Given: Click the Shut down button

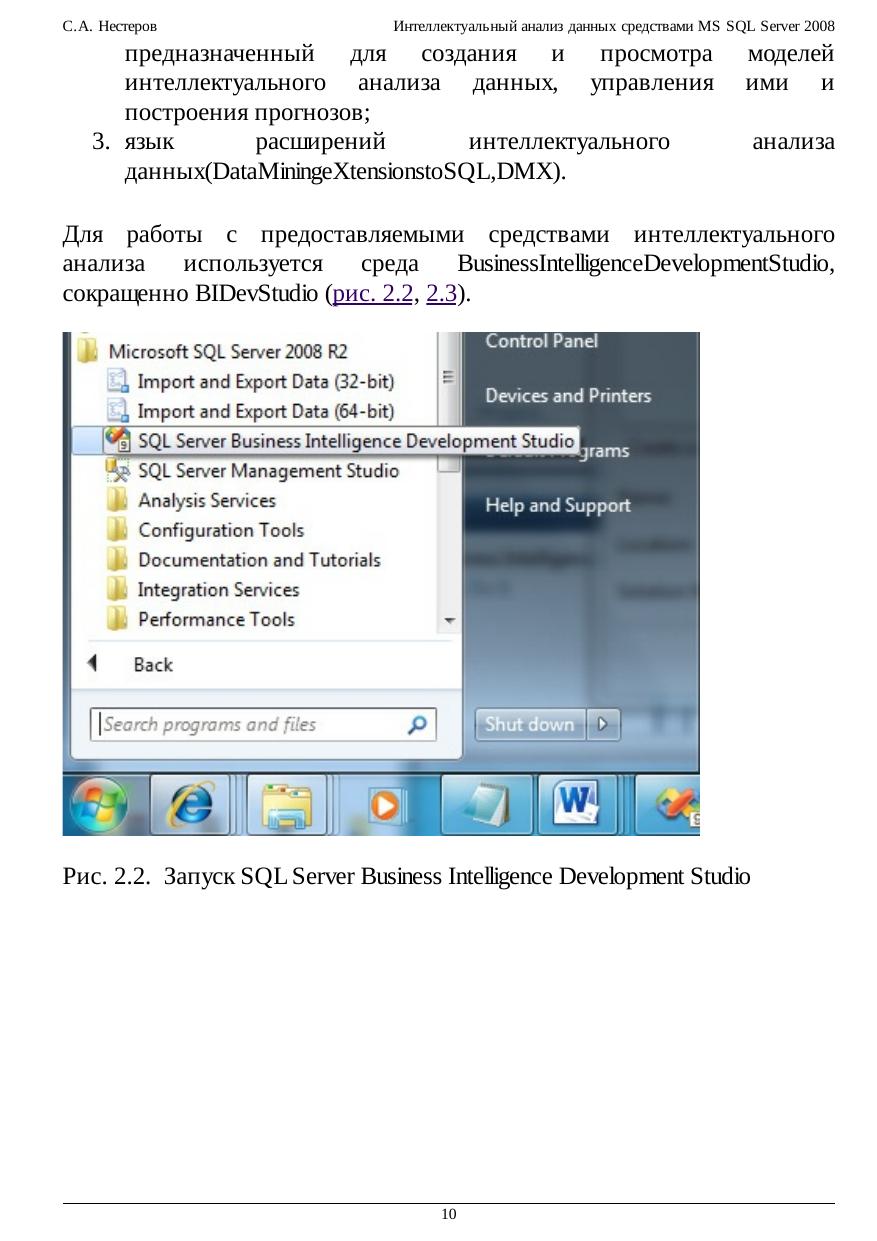Looking at the screenshot, I should click(x=530, y=725).
